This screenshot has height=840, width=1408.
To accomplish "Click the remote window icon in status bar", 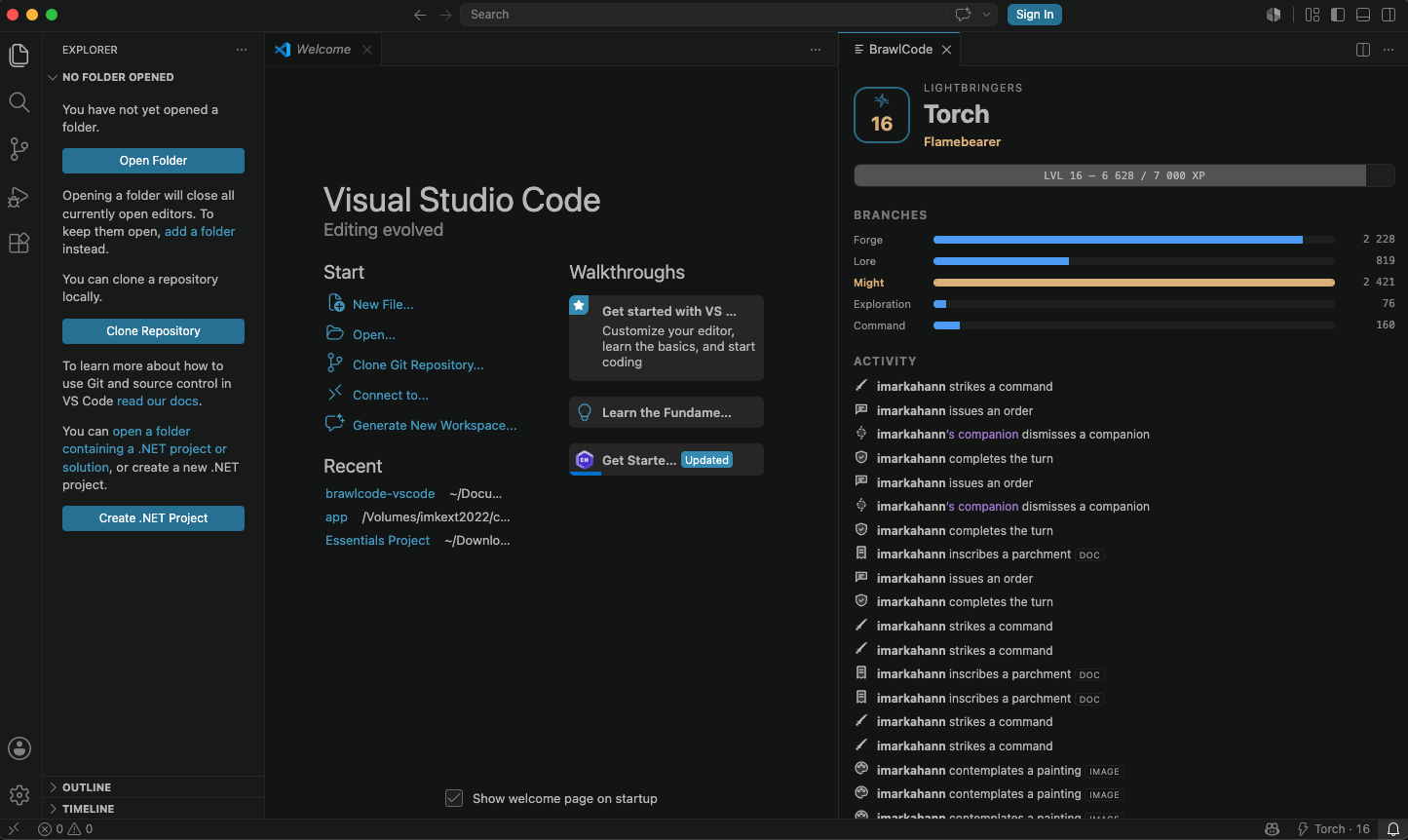I will coord(14,829).
